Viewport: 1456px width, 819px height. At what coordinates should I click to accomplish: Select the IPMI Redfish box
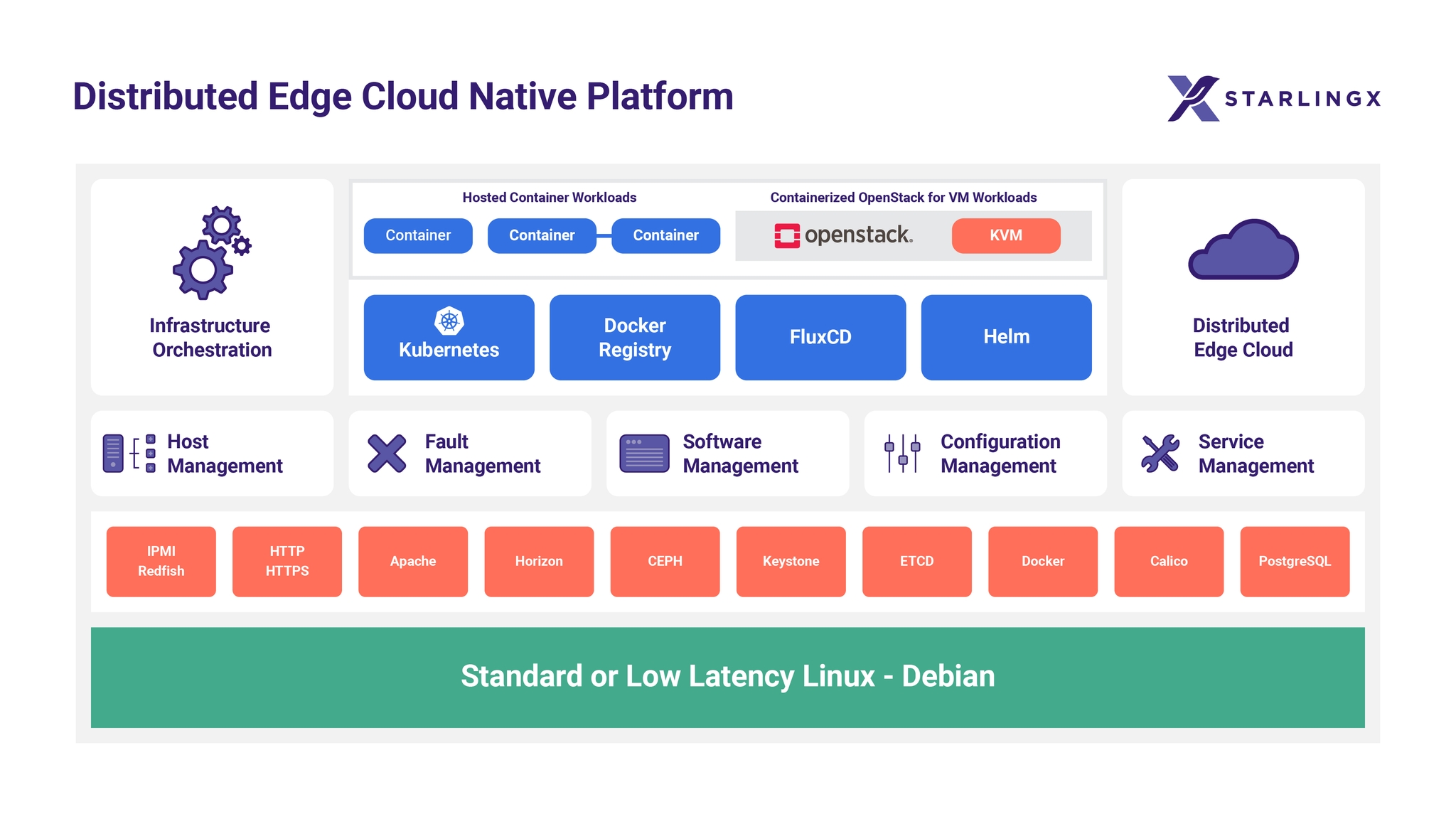tap(161, 561)
